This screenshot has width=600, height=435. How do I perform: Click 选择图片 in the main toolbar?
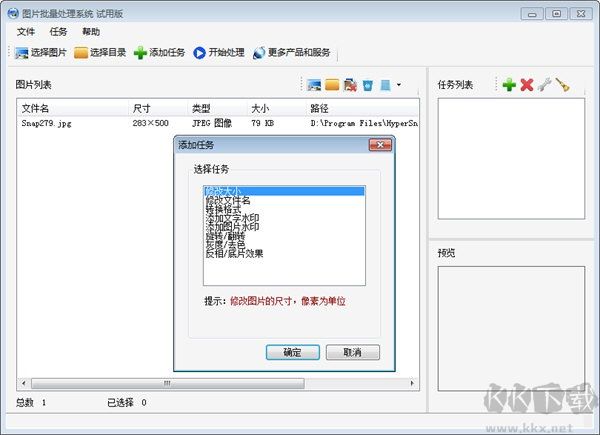coord(40,52)
